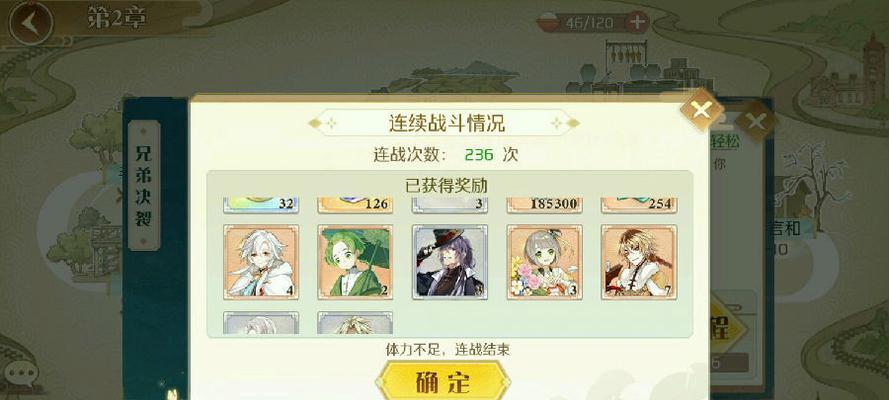Tap the back arrow beside 第2章
The width and height of the screenshot is (889, 400).
[x=31, y=23]
